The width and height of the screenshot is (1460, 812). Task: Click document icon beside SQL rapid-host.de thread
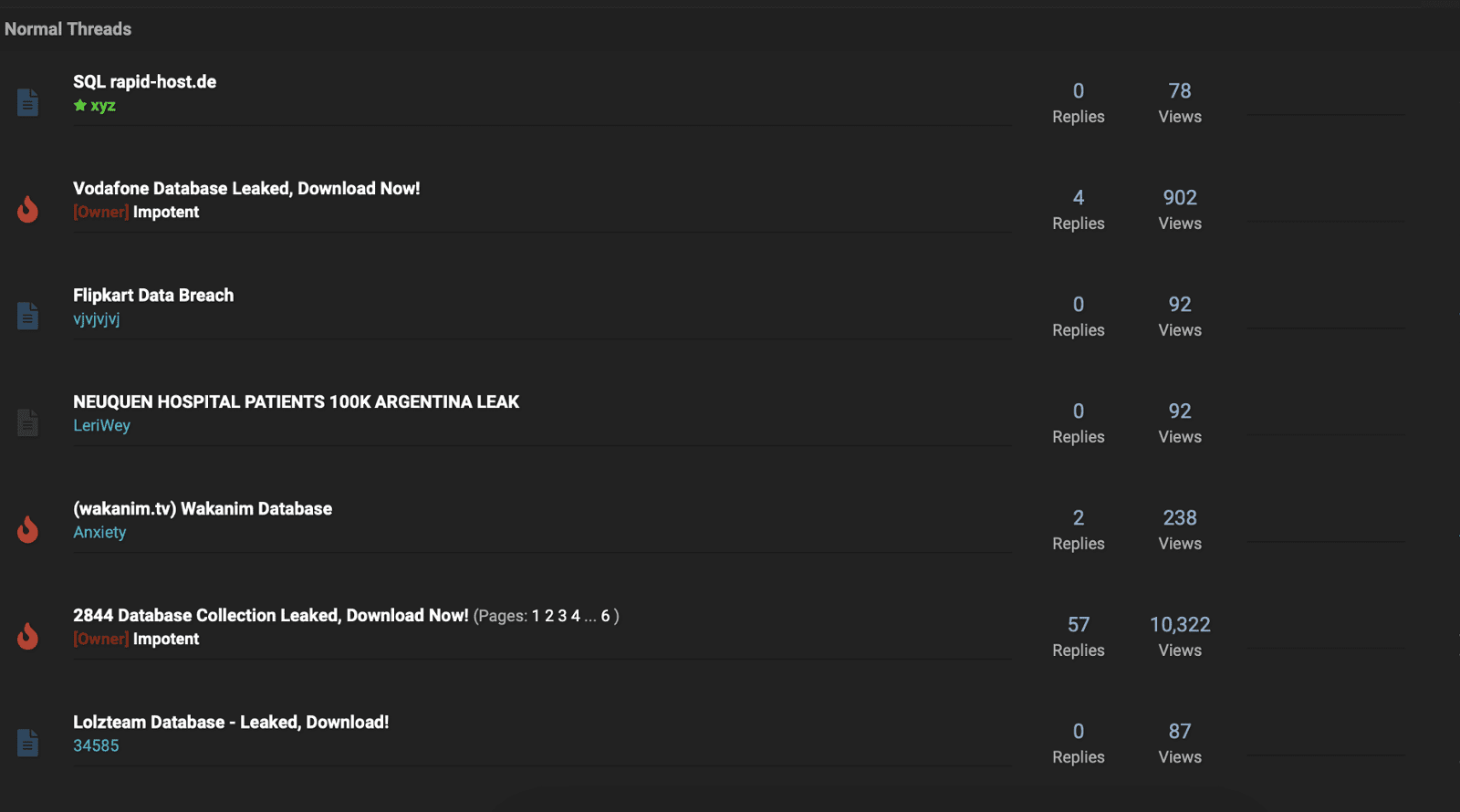[x=28, y=102]
